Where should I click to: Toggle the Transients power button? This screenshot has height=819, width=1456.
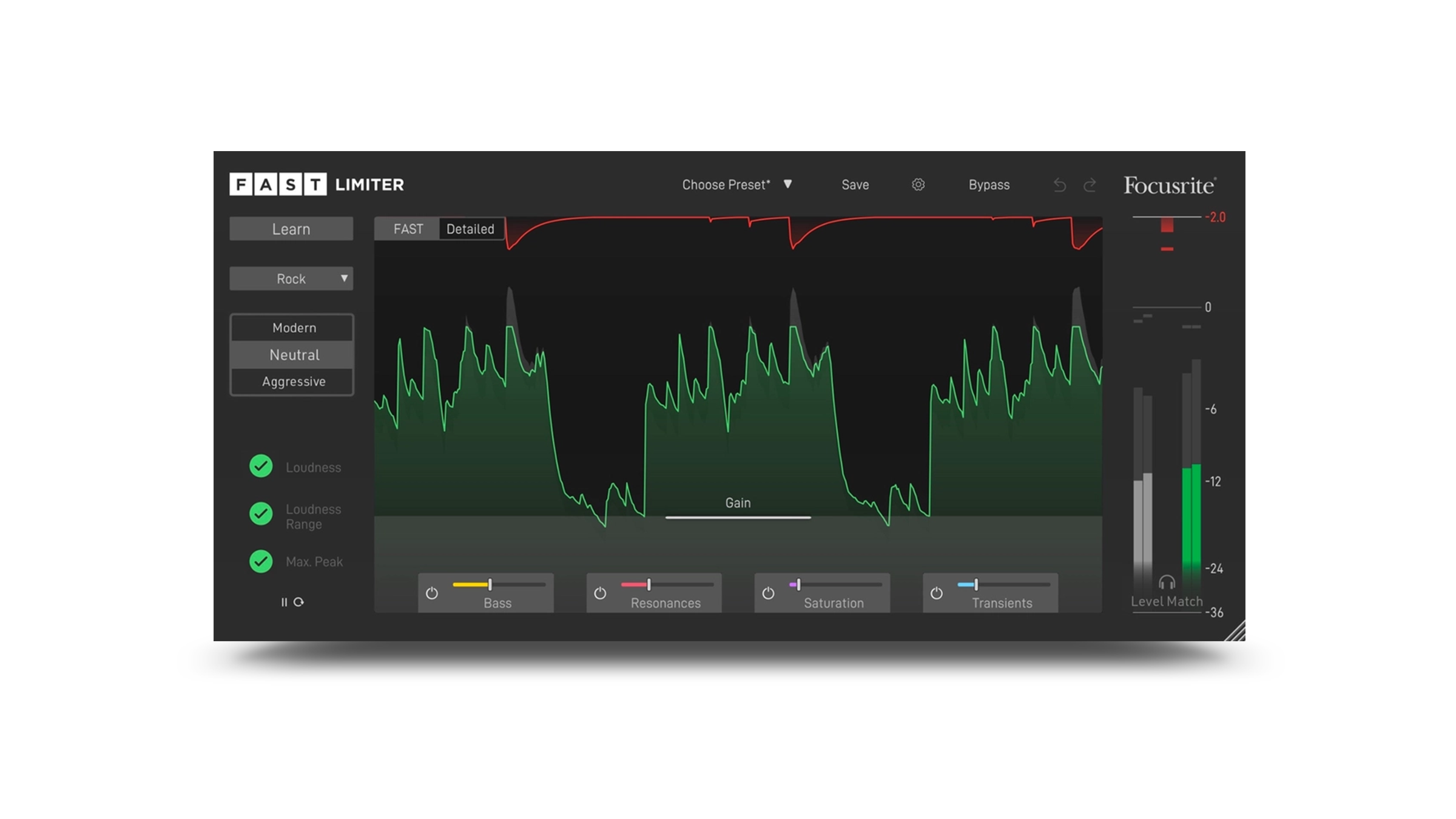(x=936, y=593)
